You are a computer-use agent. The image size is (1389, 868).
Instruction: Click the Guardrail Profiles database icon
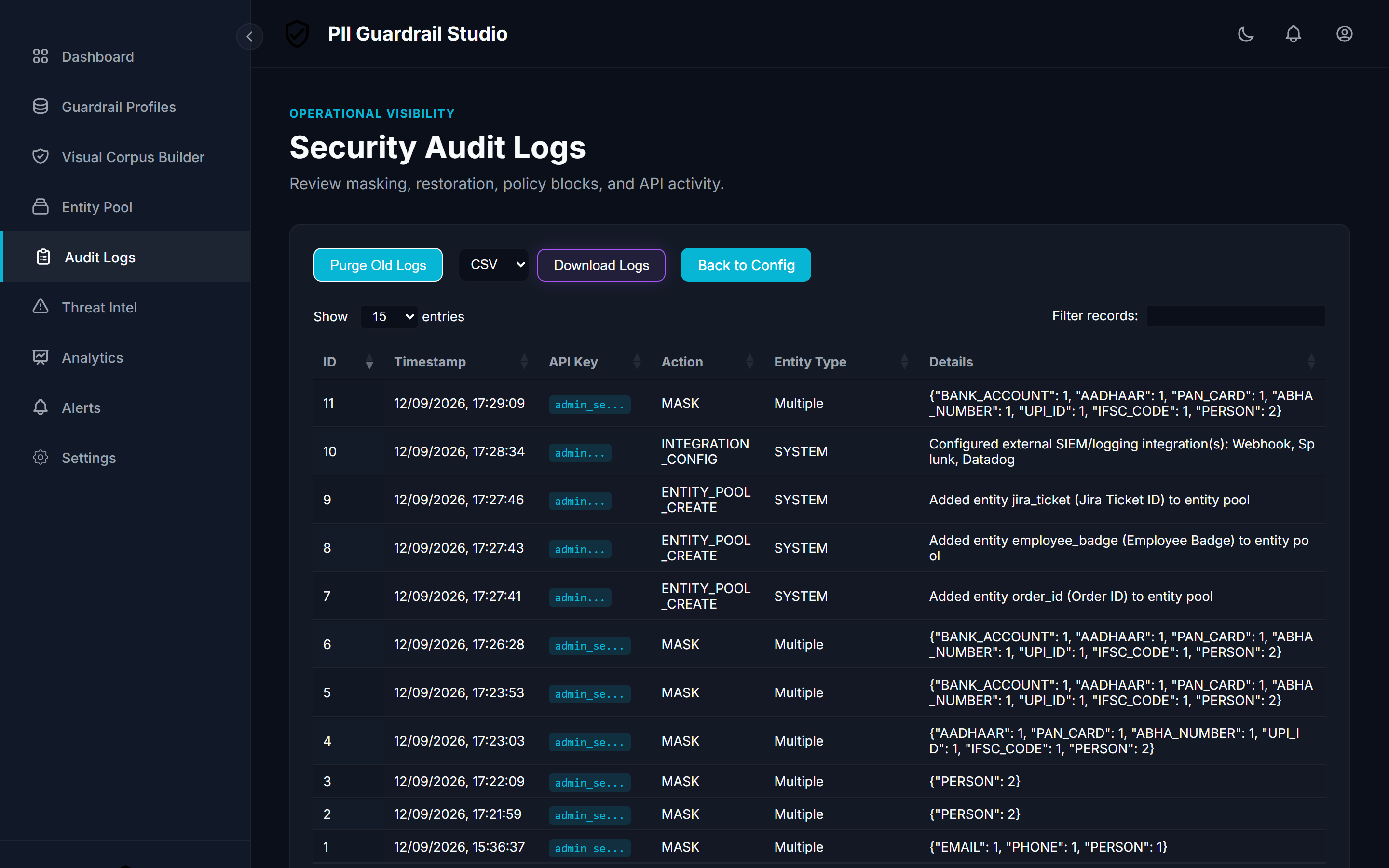coord(40,106)
